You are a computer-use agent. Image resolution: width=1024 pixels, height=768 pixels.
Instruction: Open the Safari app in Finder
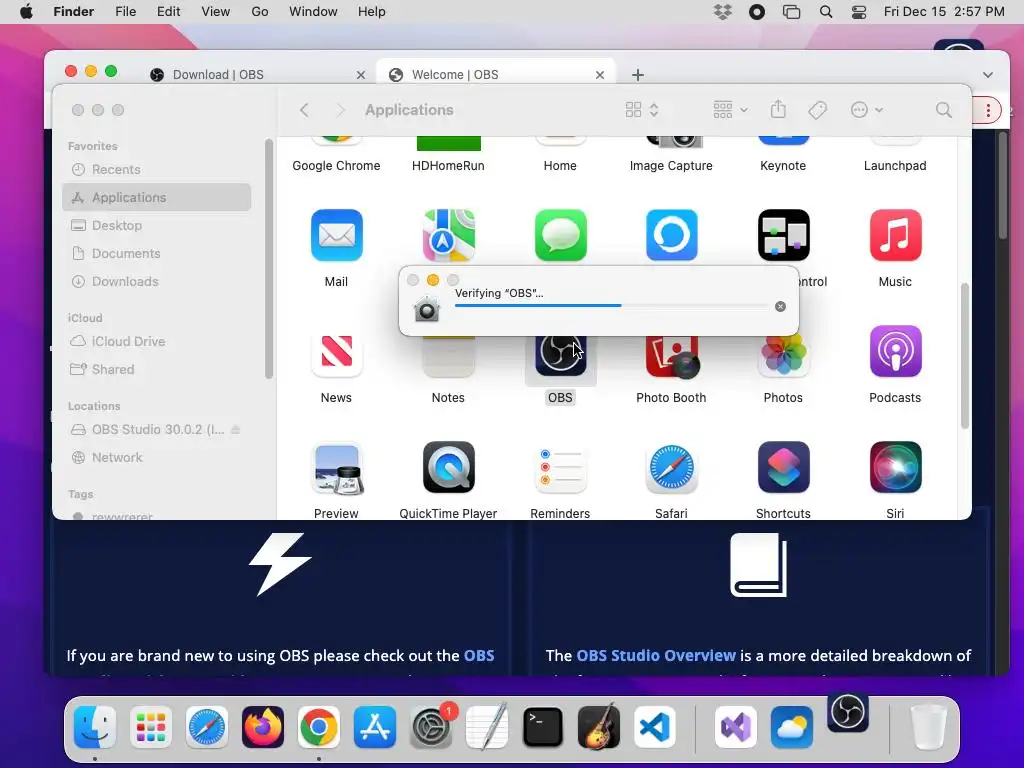pyautogui.click(x=672, y=468)
